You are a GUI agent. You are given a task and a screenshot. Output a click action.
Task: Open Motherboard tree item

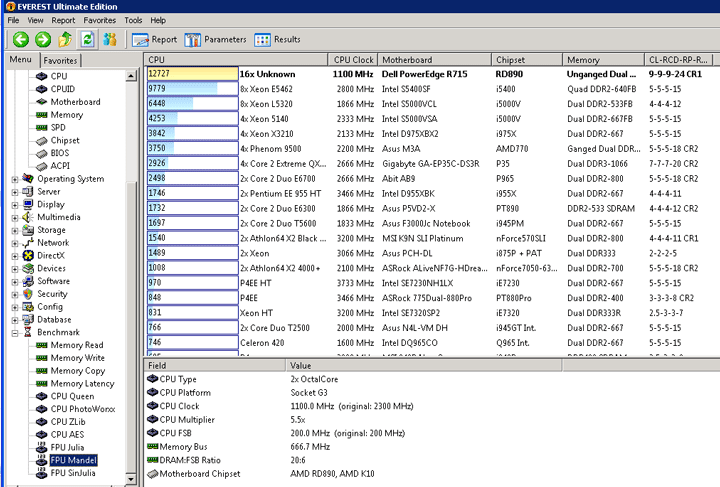tap(75, 102)
